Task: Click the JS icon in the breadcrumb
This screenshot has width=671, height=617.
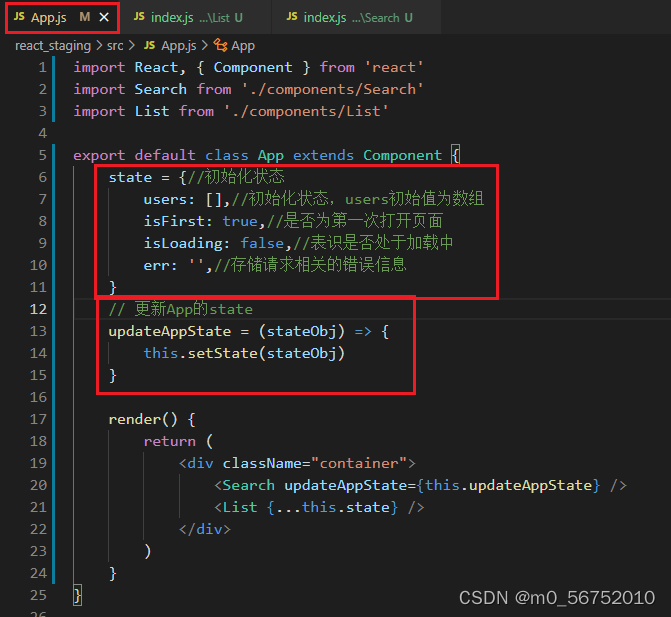Action: click(149, 45)
